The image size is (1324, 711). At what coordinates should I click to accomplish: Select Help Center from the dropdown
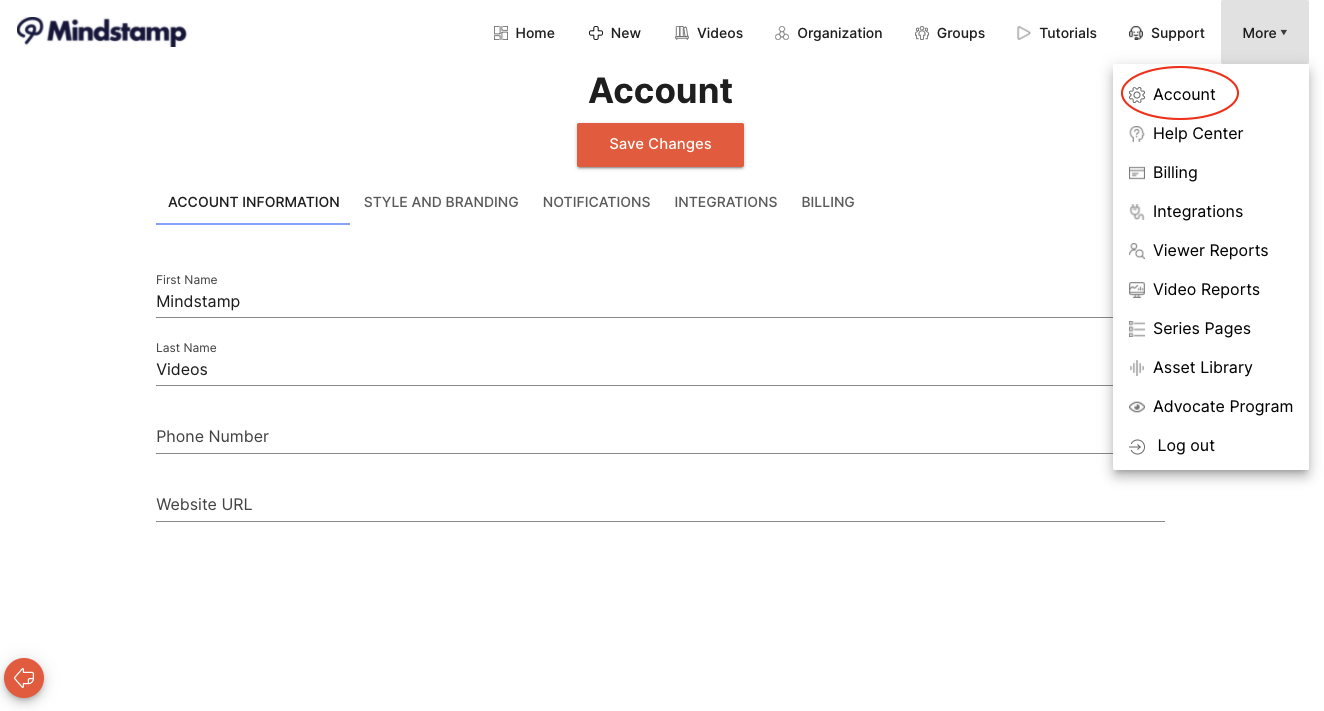pyautogui.click(x=1198, y=133)
